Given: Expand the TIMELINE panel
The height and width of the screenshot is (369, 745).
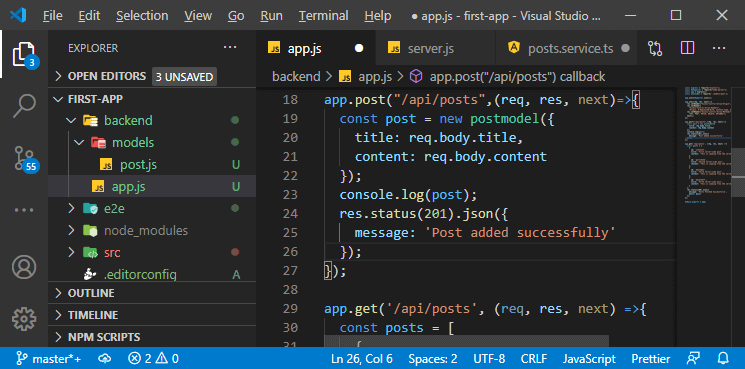Looking at the screenshot, I should tap(152, 315).
